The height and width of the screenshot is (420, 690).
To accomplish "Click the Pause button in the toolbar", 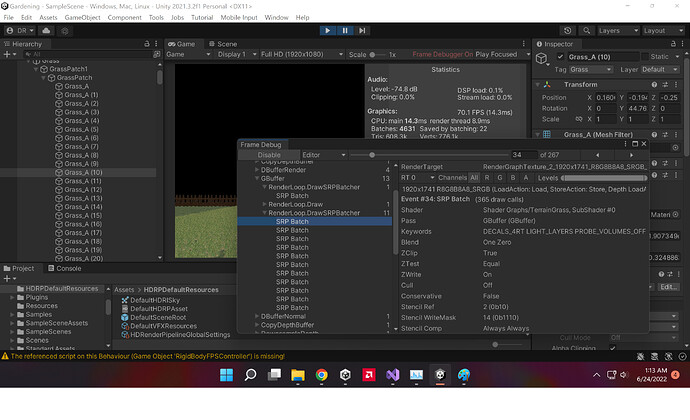I will 346,30.
